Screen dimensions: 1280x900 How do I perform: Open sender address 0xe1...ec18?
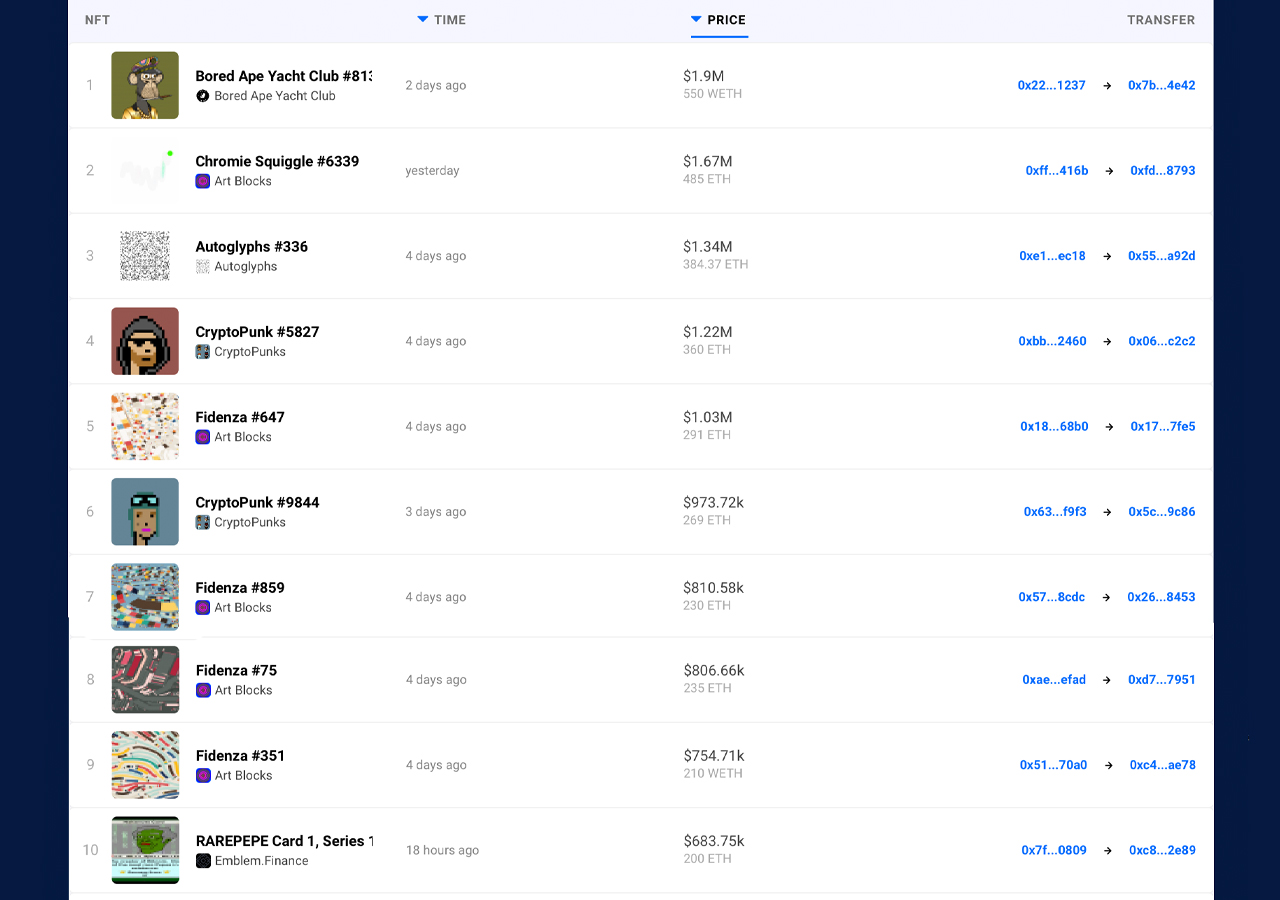(1053, 256)
